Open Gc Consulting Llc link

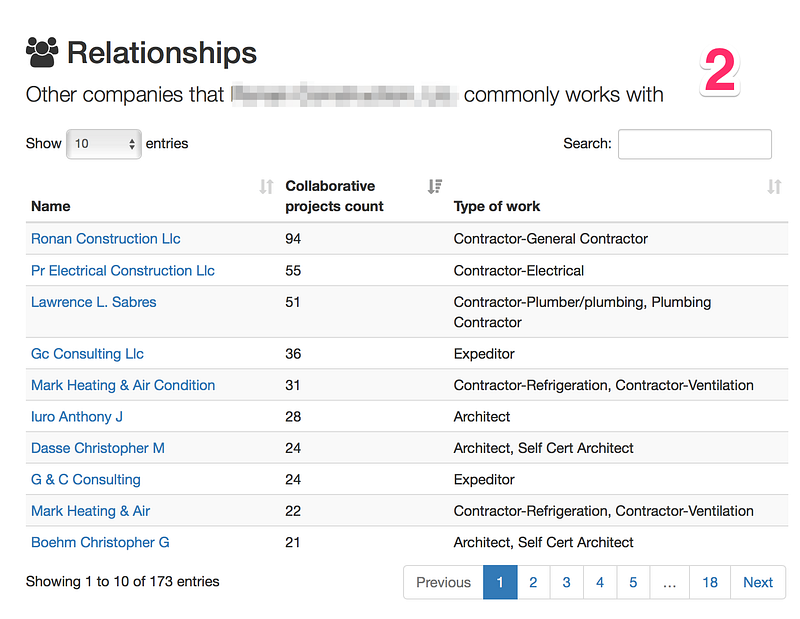pos(87,354)
